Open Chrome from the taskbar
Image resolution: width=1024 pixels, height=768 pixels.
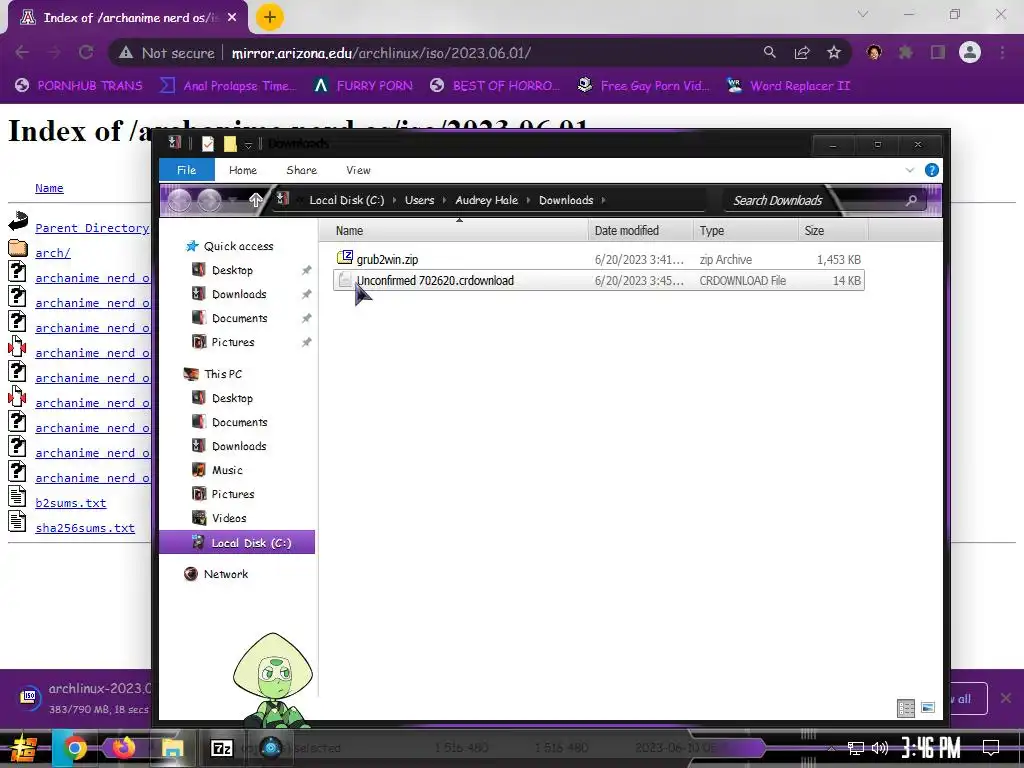click(x=74, y=748)
